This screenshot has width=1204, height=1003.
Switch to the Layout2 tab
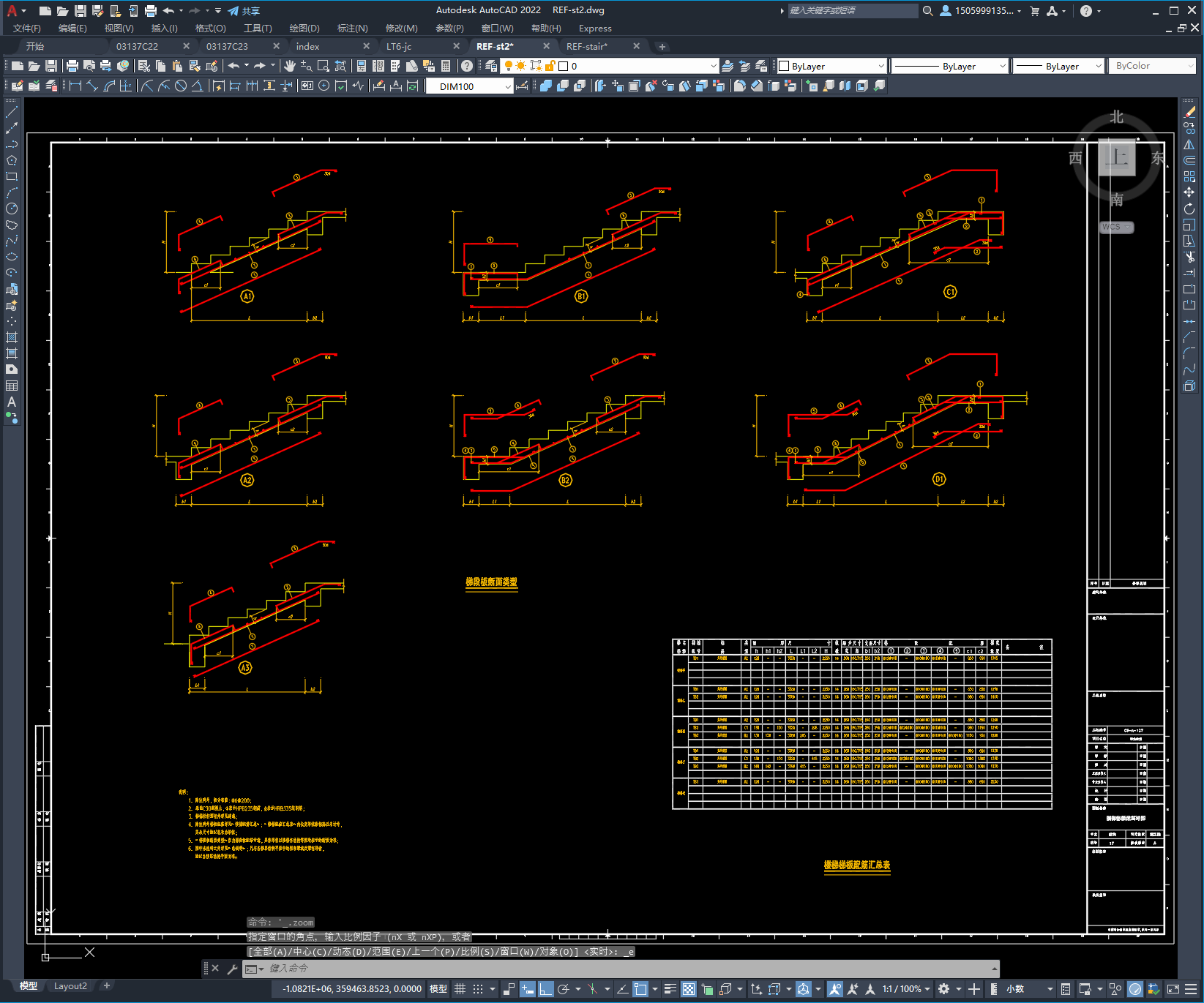pos(70,986)
